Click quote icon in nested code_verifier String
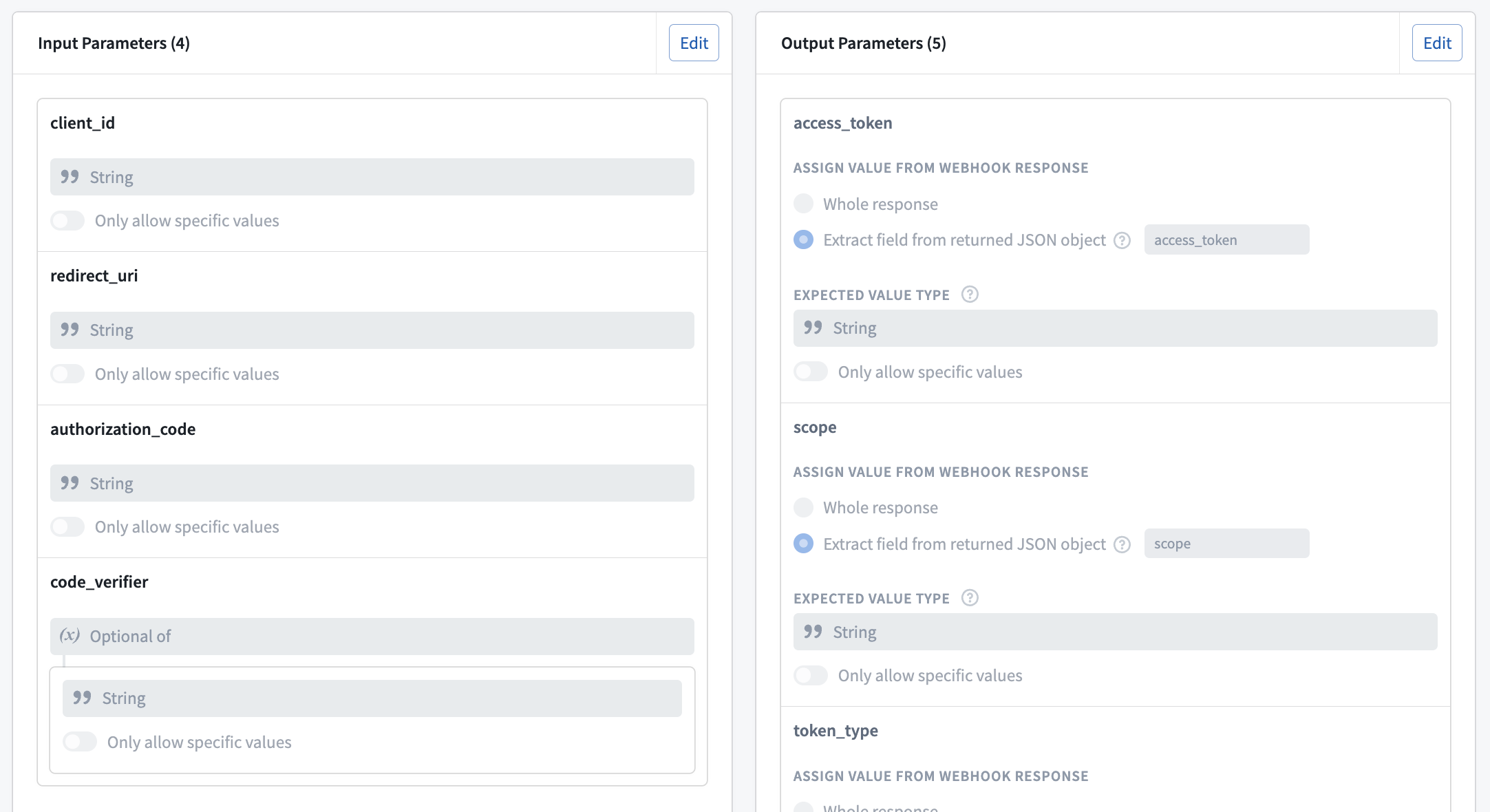Screen dimensions: 1490x812 click(x=82, y=698)
